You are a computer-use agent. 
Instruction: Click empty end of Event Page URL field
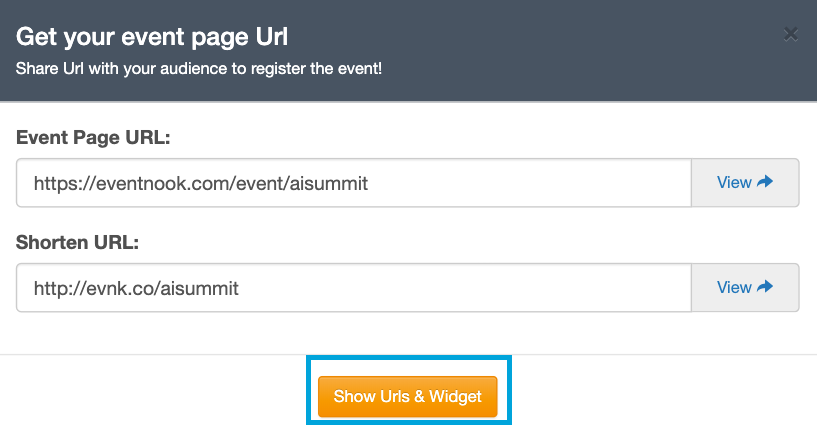pos(529,183)
